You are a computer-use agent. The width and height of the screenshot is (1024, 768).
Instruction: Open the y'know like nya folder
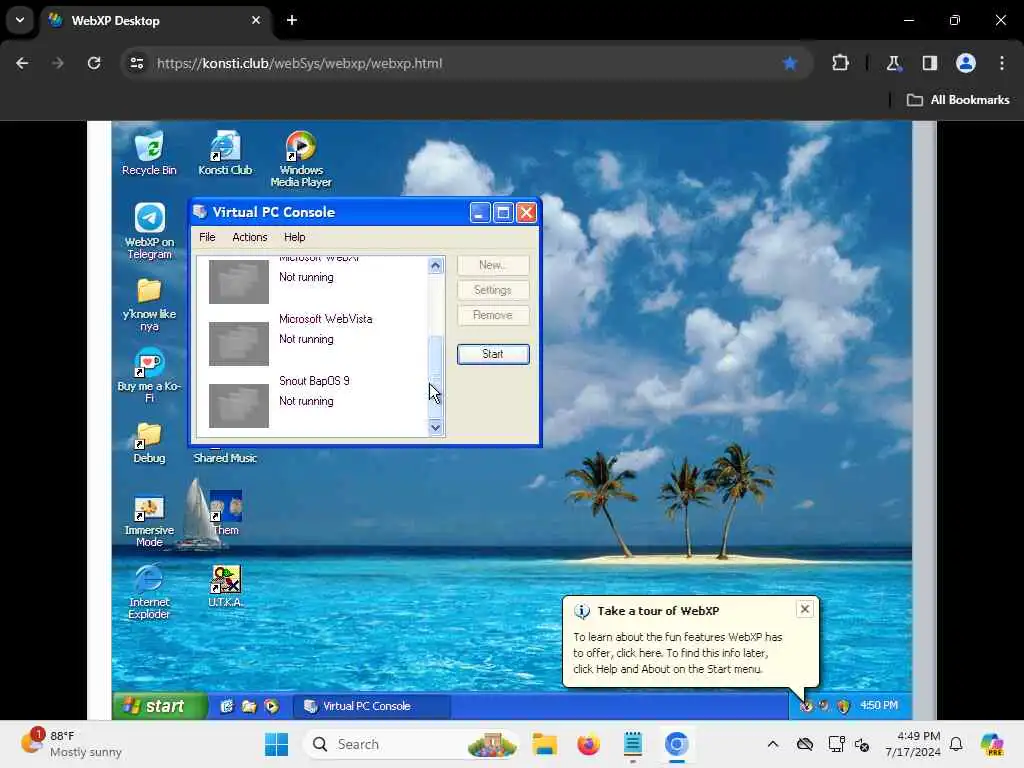[x=149, y=304]
